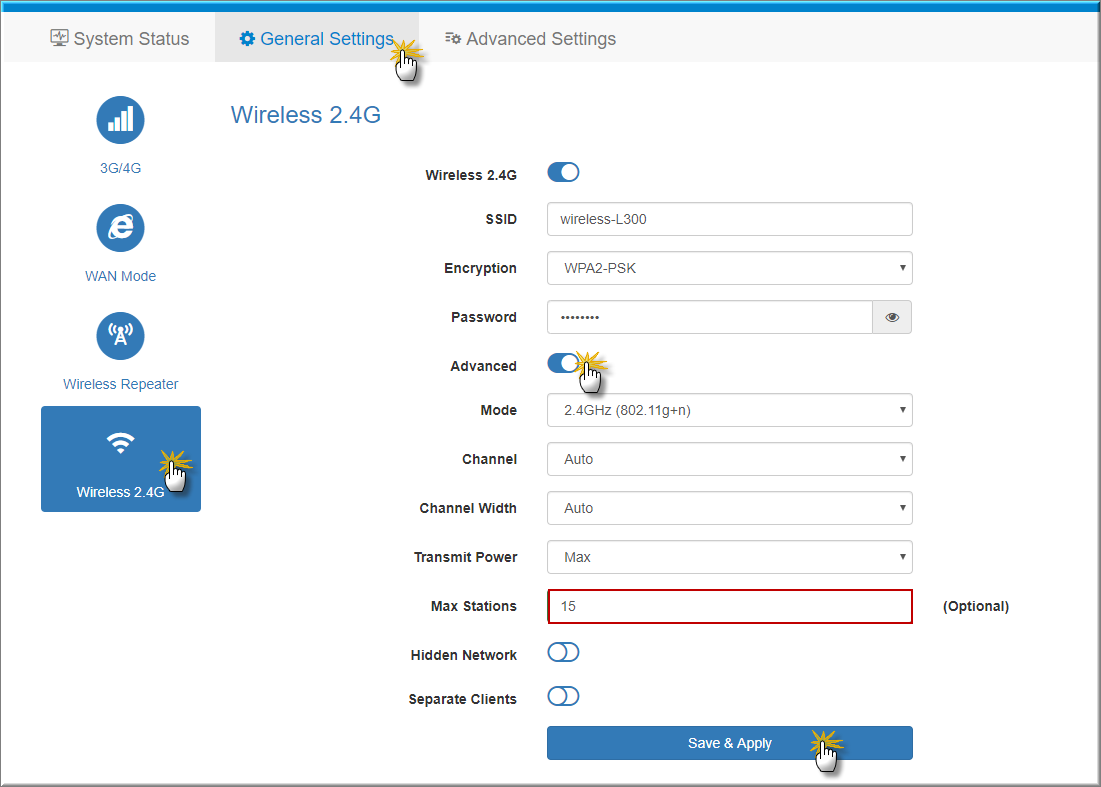
Task: Open the Channel Width dropdown
Action: click(x=729, y=508)
